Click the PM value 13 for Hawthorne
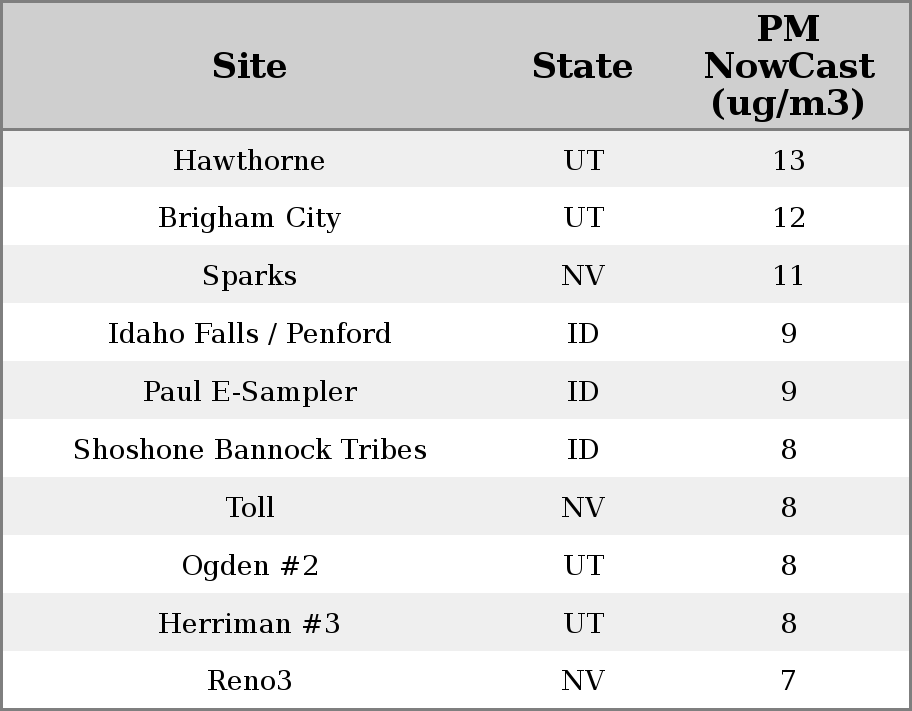This screenshot has height=711, width=912. click(x=788, y=161)
